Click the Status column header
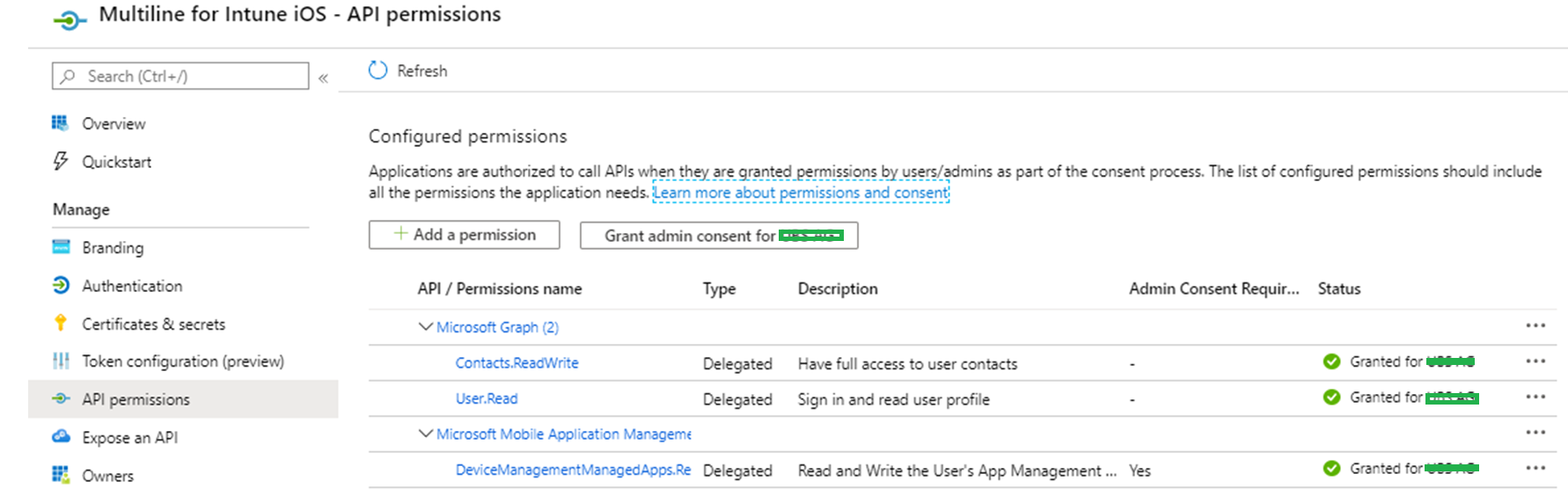 pyautogui.click(x=1338, y=288)
